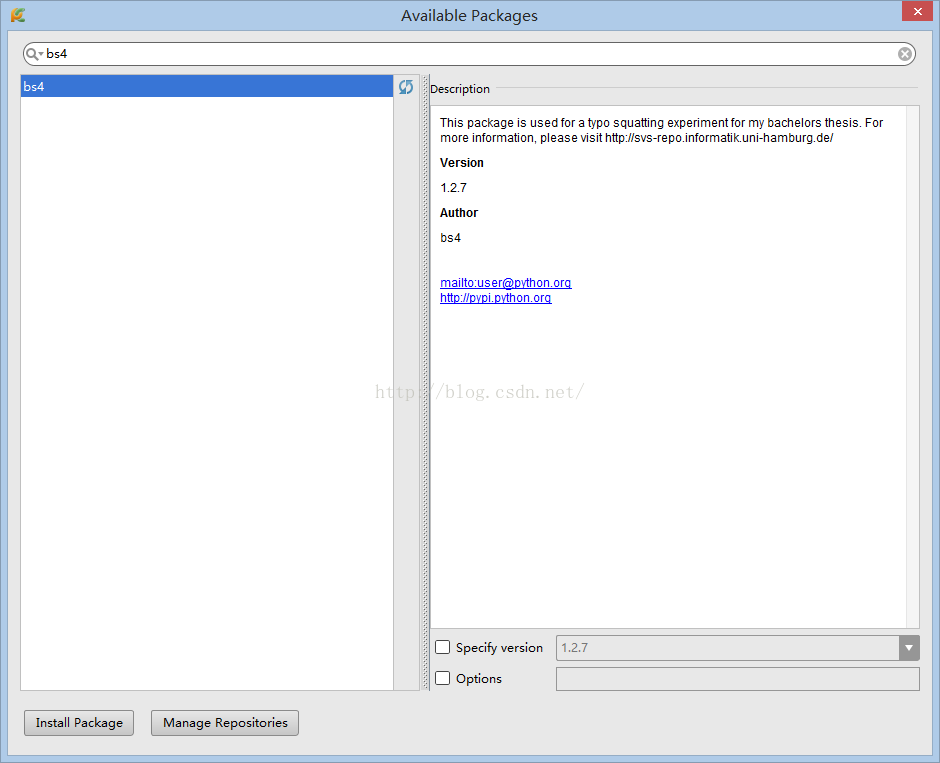Click the Author heading in description

click(x=459, y=213)
